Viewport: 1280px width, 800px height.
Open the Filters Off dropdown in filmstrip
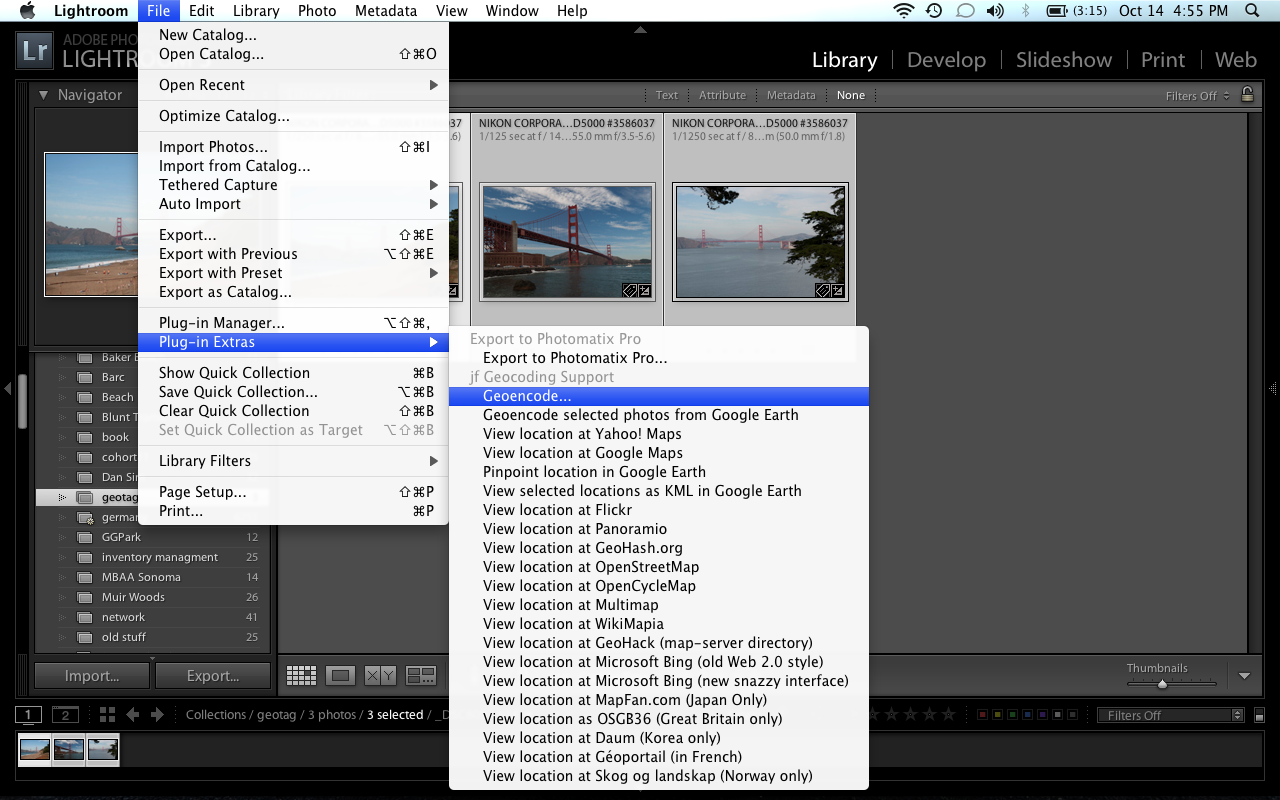coord(1170,715)
